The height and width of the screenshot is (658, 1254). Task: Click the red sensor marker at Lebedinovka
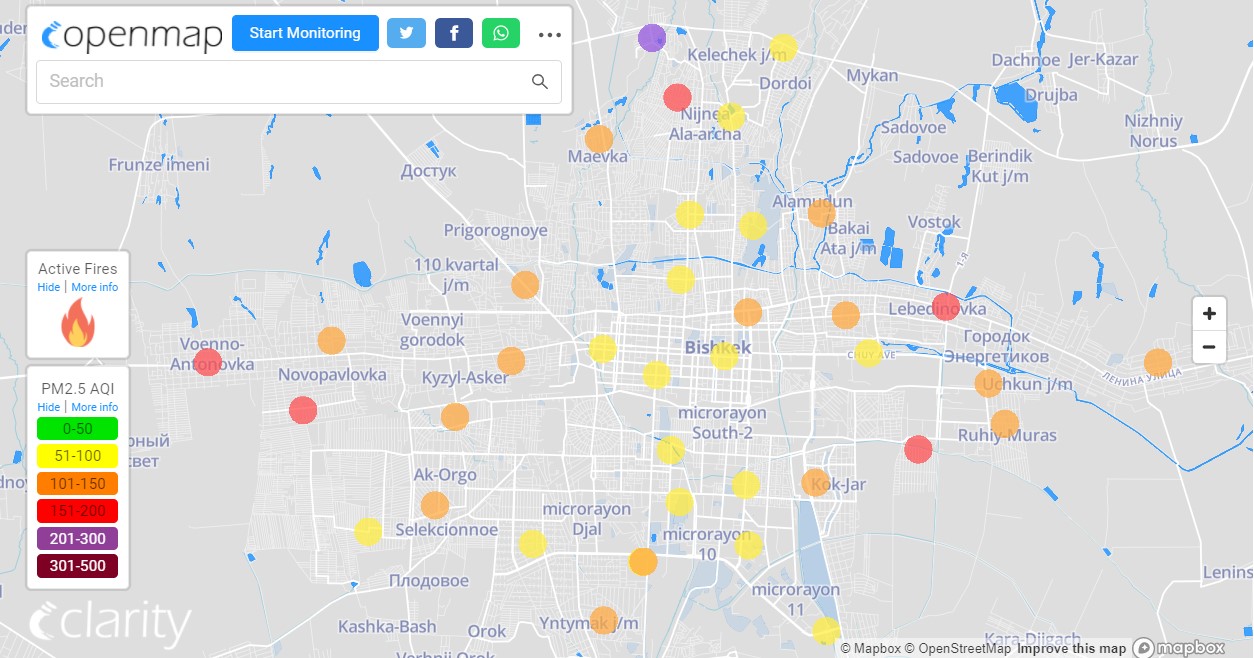(945, 306)
